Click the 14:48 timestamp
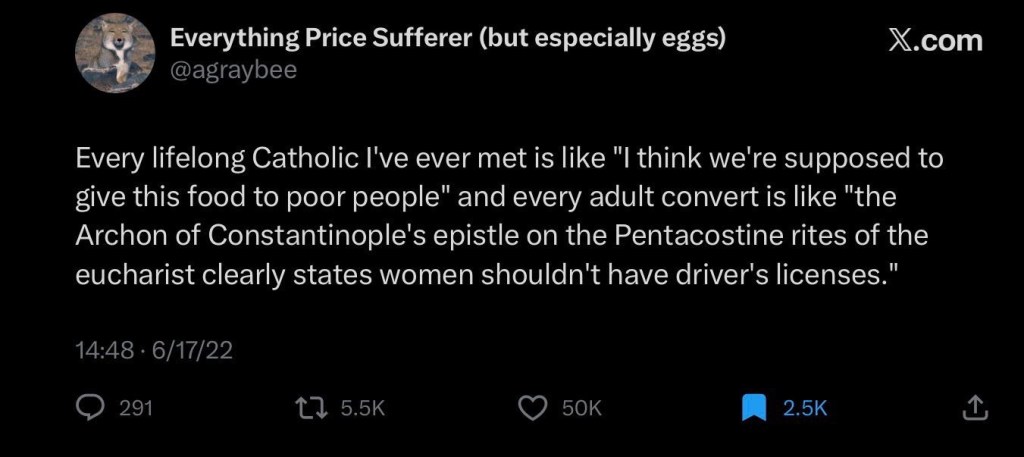1024x457 pixels. click(101, 351)
